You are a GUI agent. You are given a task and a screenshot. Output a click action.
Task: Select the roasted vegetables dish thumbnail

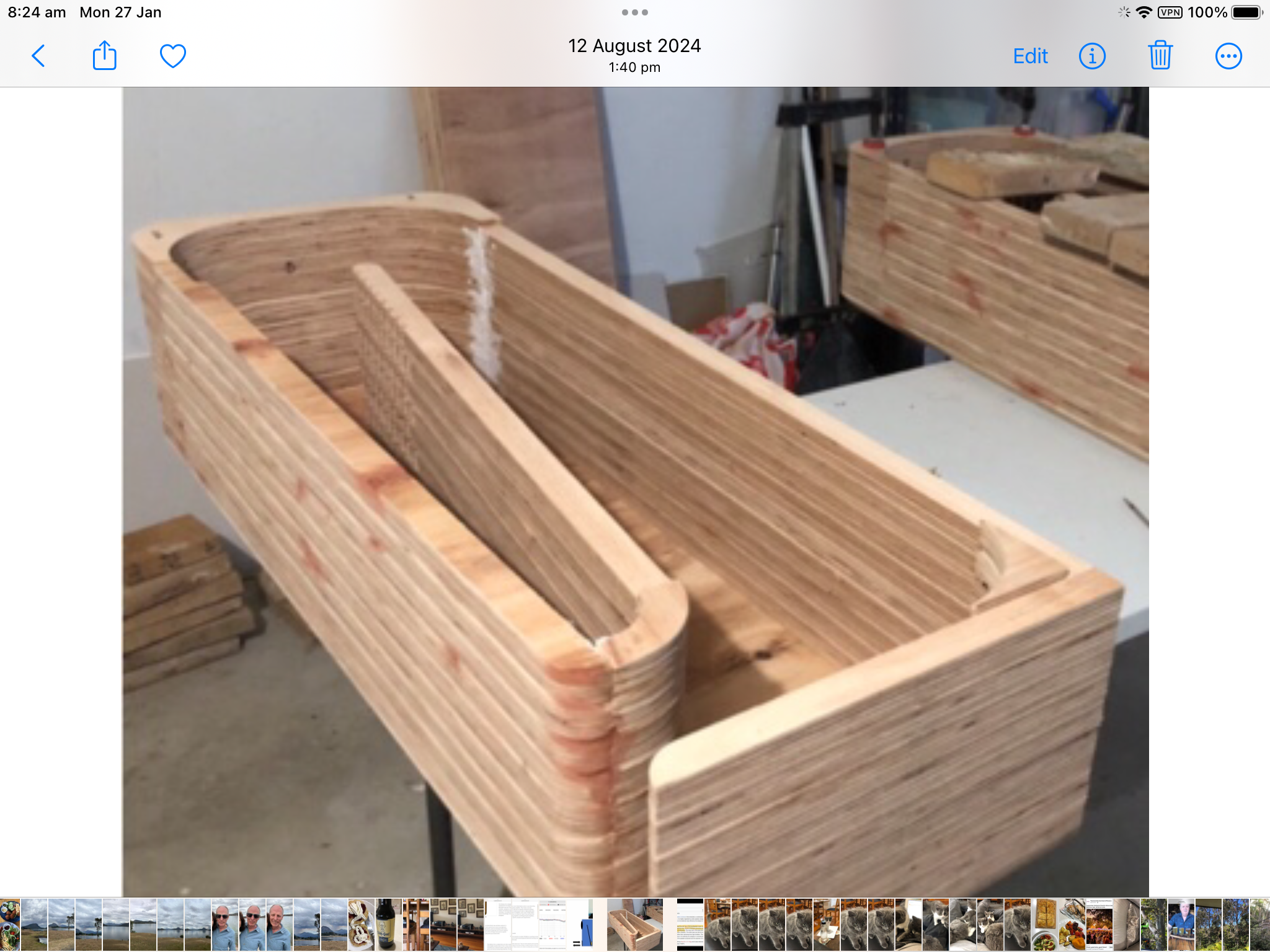tap(1072, 925)
